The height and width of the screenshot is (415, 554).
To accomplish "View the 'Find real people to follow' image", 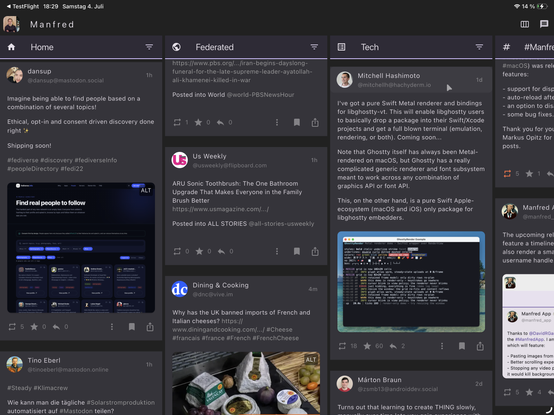I will pyautogui.click(x=81, y=247).
